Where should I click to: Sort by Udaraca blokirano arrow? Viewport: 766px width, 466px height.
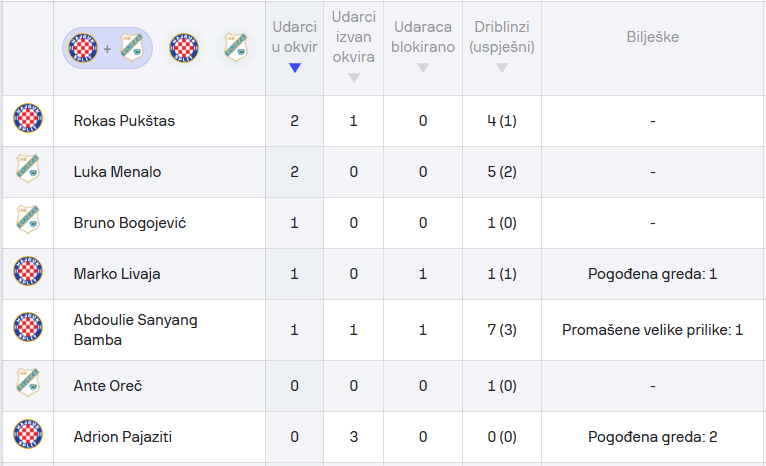pos(423,68)
